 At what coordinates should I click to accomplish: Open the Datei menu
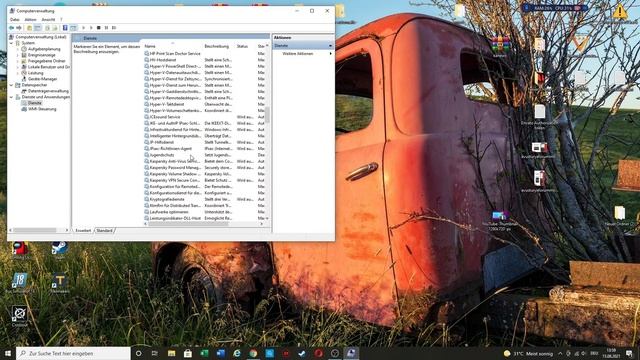click(15, 20)
